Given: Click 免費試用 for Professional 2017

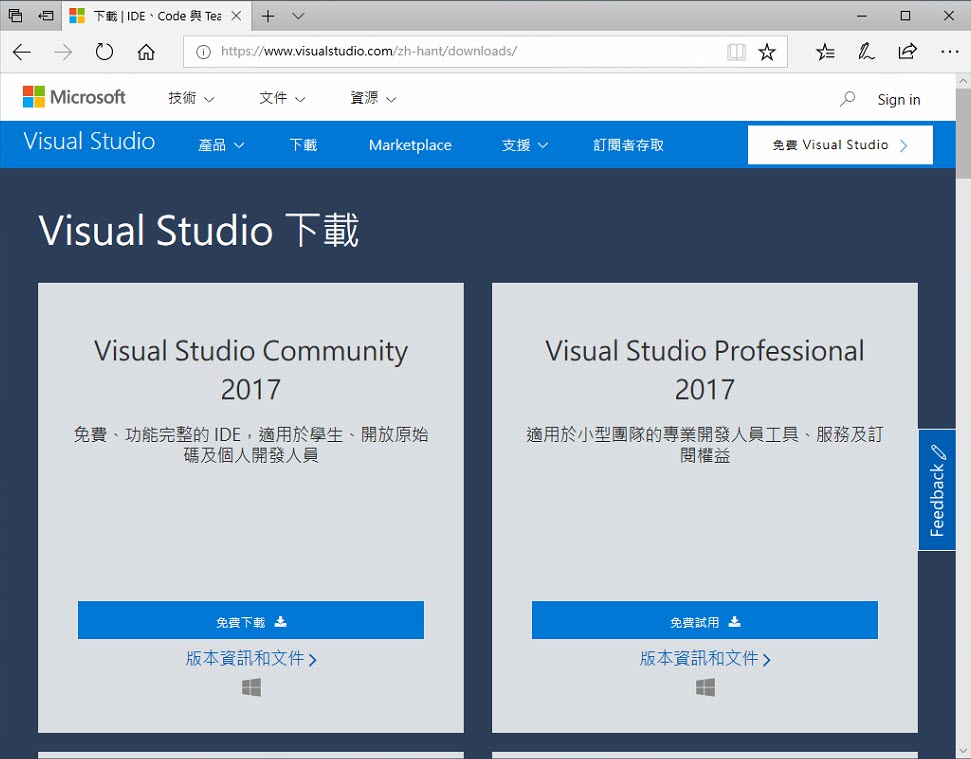Looking at the screenshot, I should (x=705, y=620).
